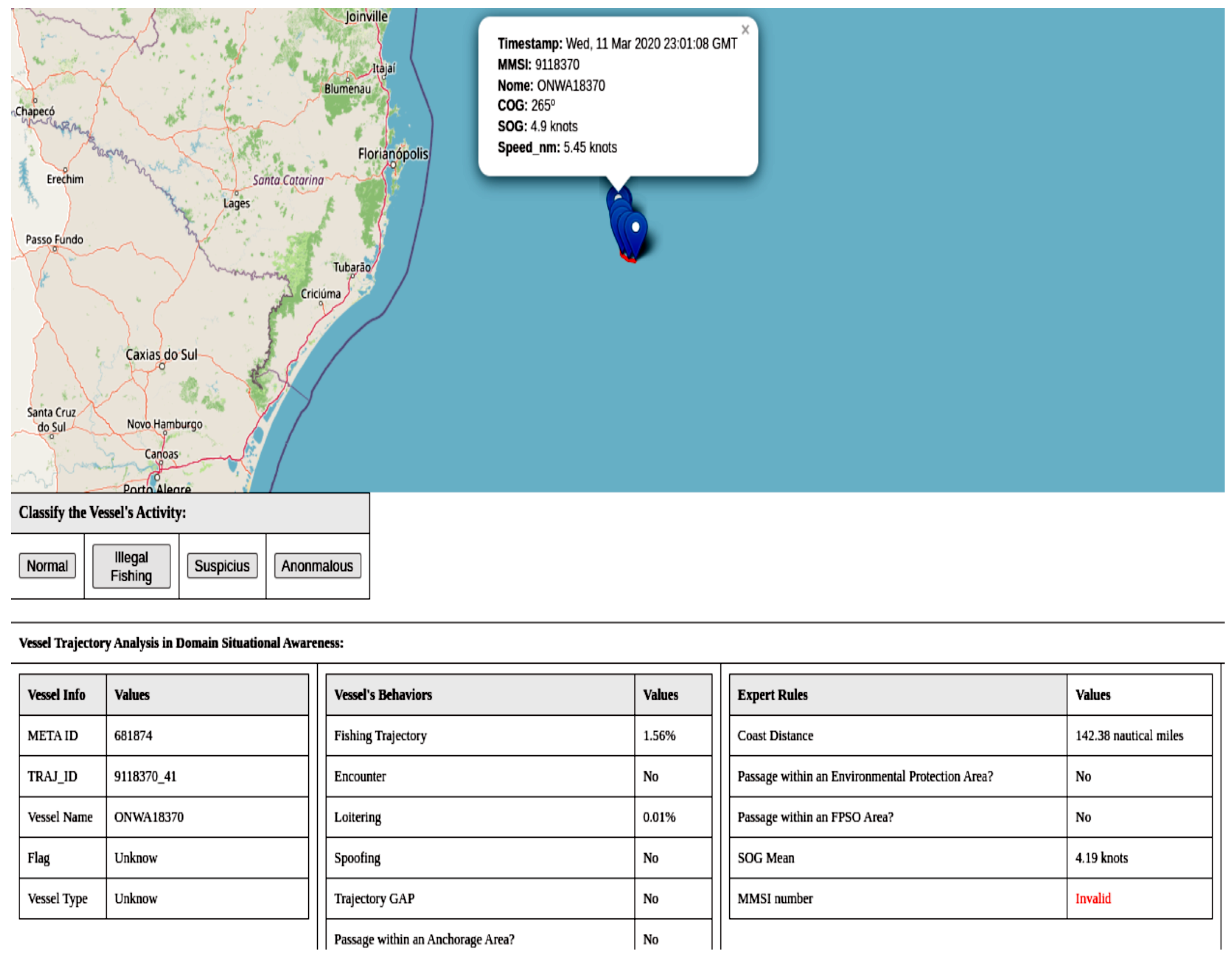Image resolution: width=1232 pixels, height=959 pixels.
Task: Close the vessel info popup
Action: (x=745, y=30)
